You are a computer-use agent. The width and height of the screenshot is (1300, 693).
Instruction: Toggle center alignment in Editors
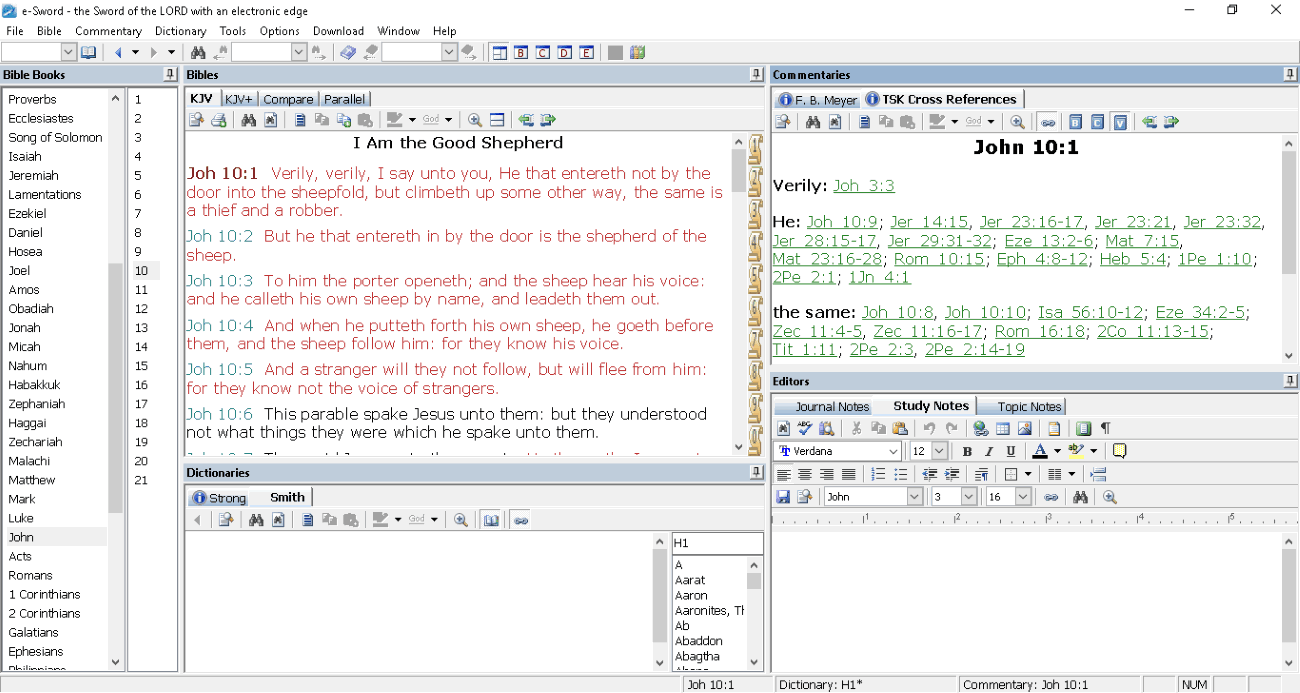pos(805,474)
